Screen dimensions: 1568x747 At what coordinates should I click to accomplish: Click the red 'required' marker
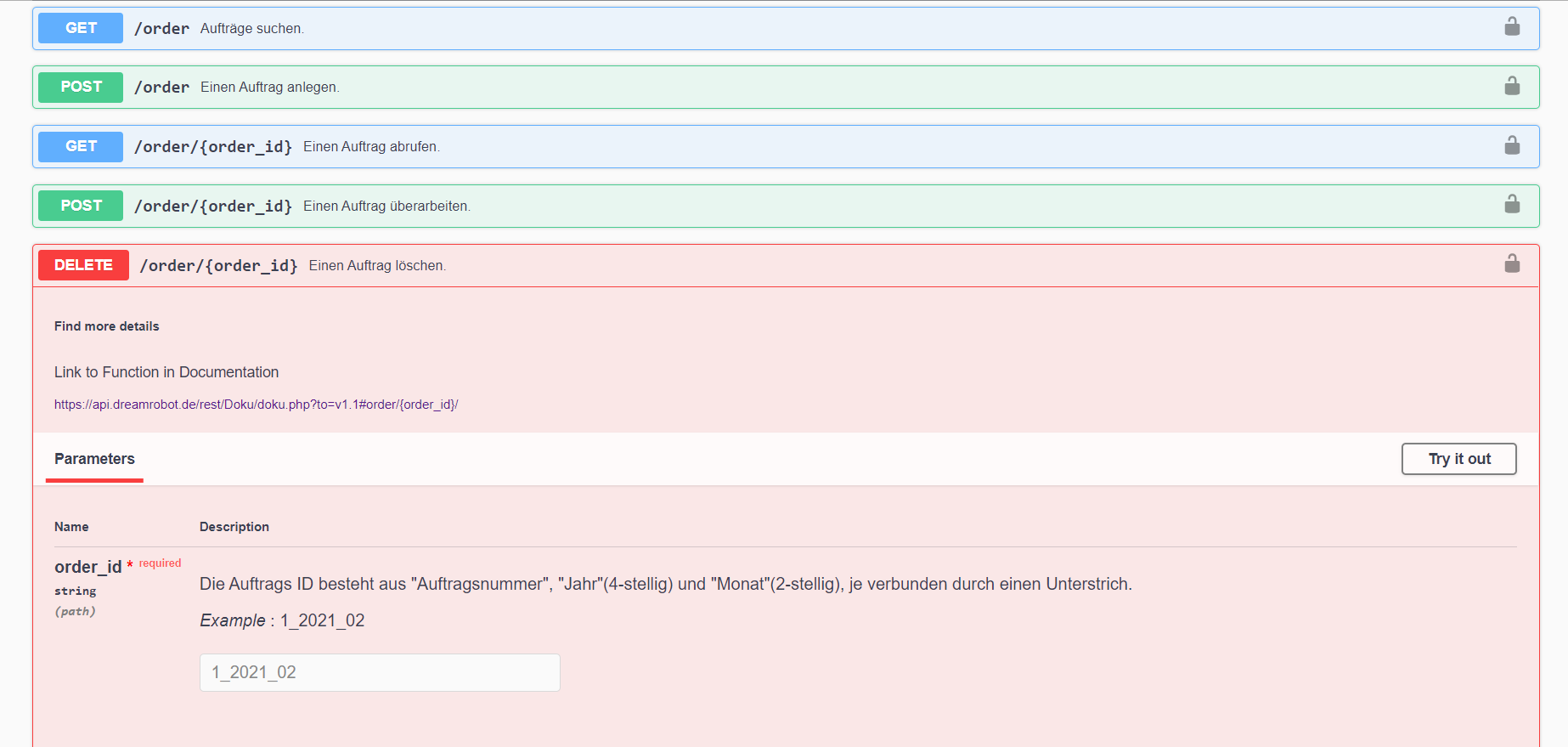[160, 563]
